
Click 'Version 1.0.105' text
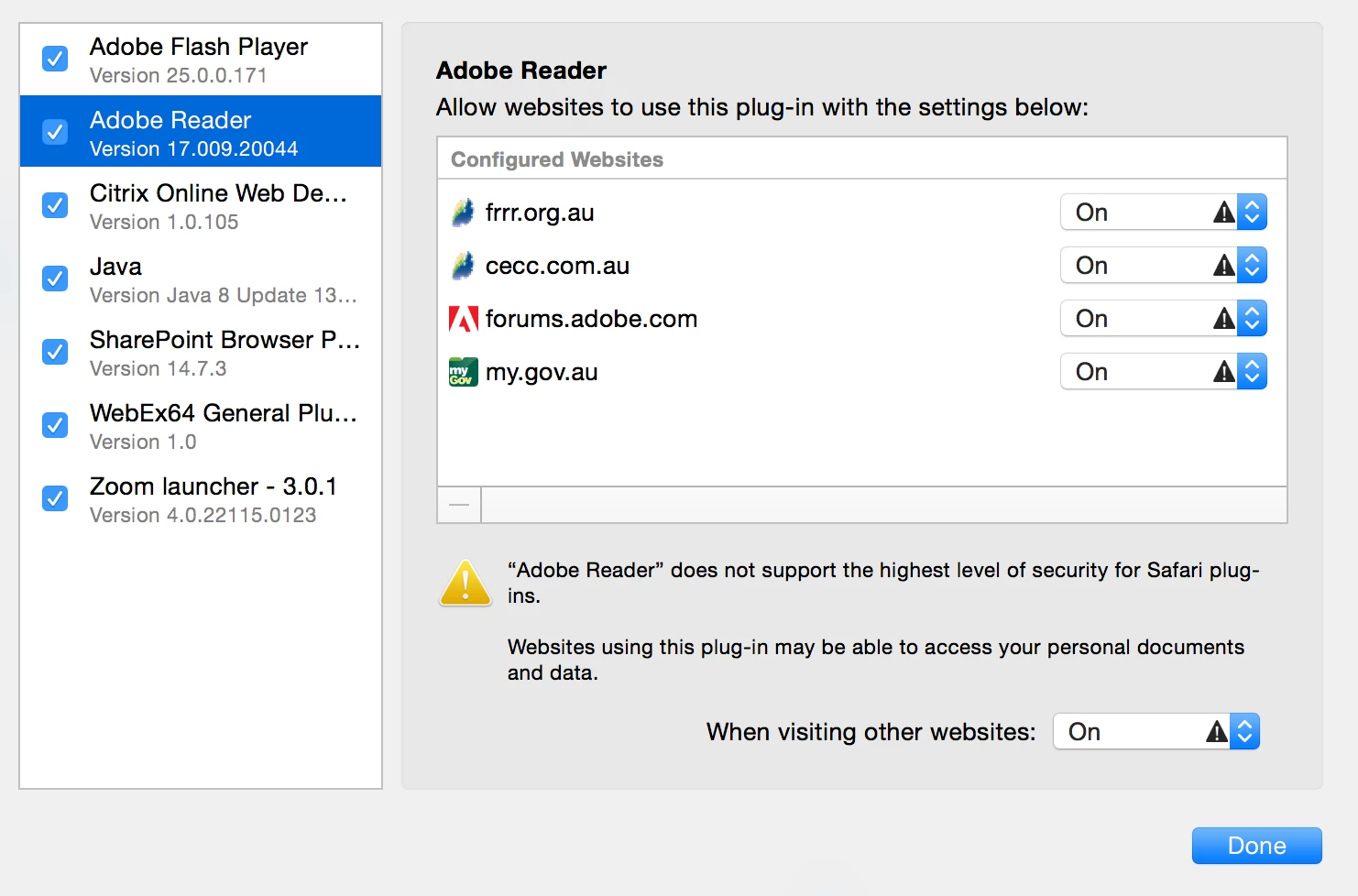point(164,222)
